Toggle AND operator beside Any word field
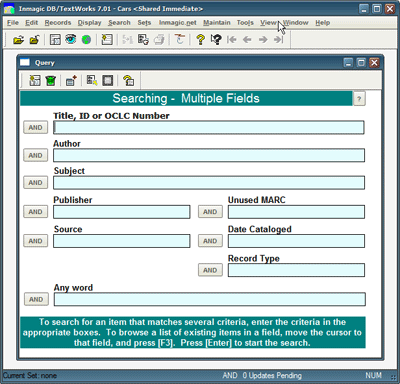Viewport: 400px width, 384px height. 36,299
